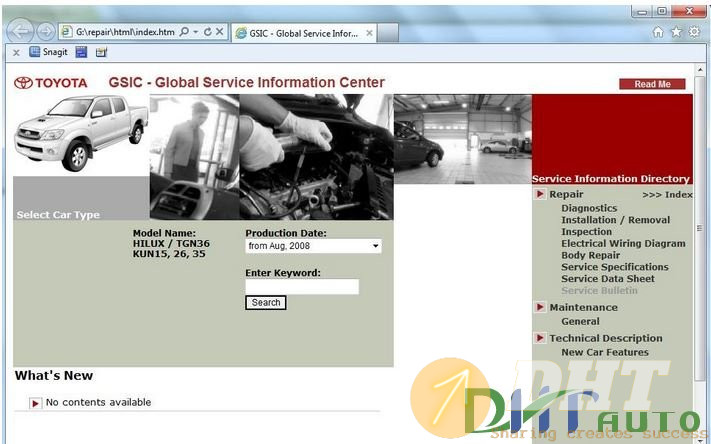Click the red arrow beside Repair

(x=540, y=194)
